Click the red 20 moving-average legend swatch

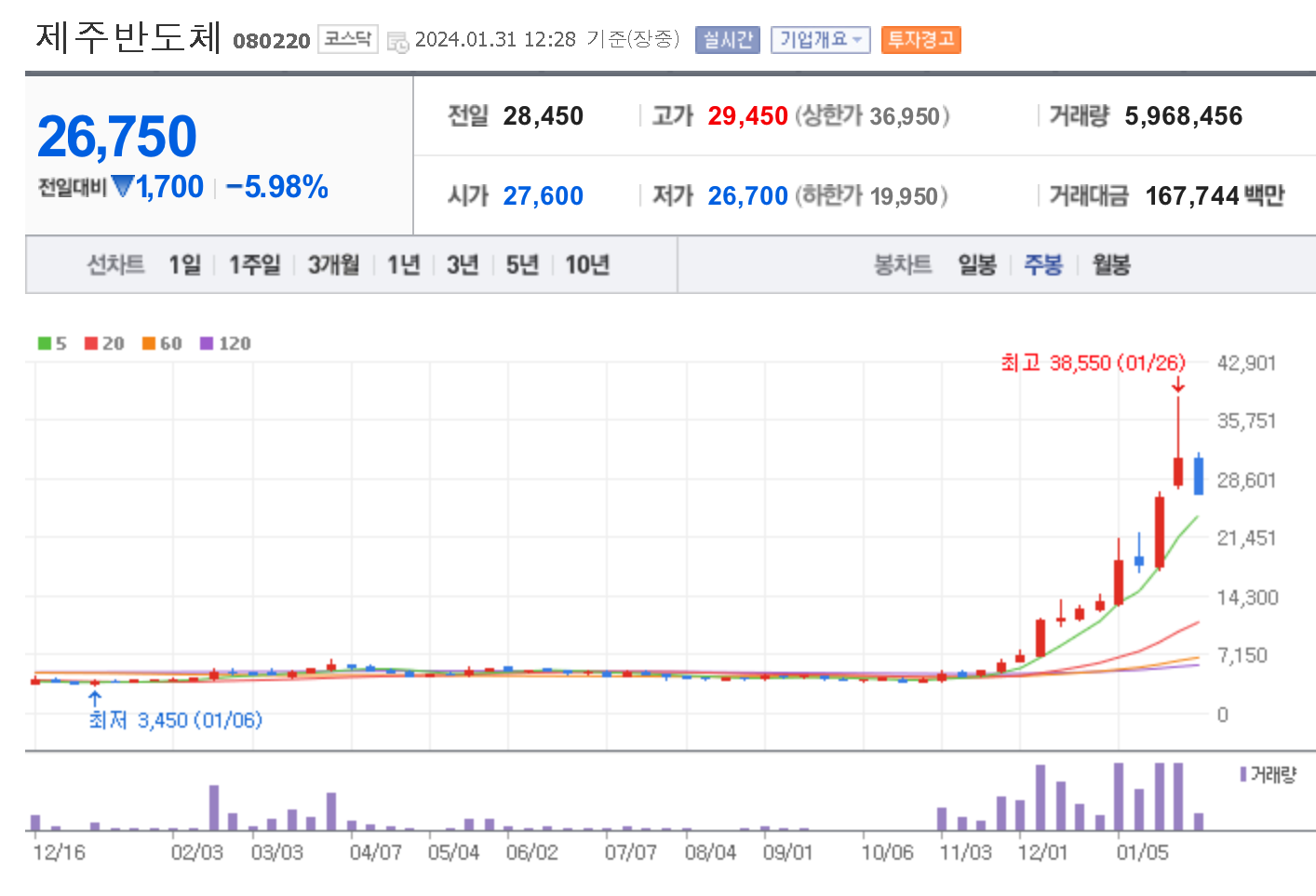(91, 343)
